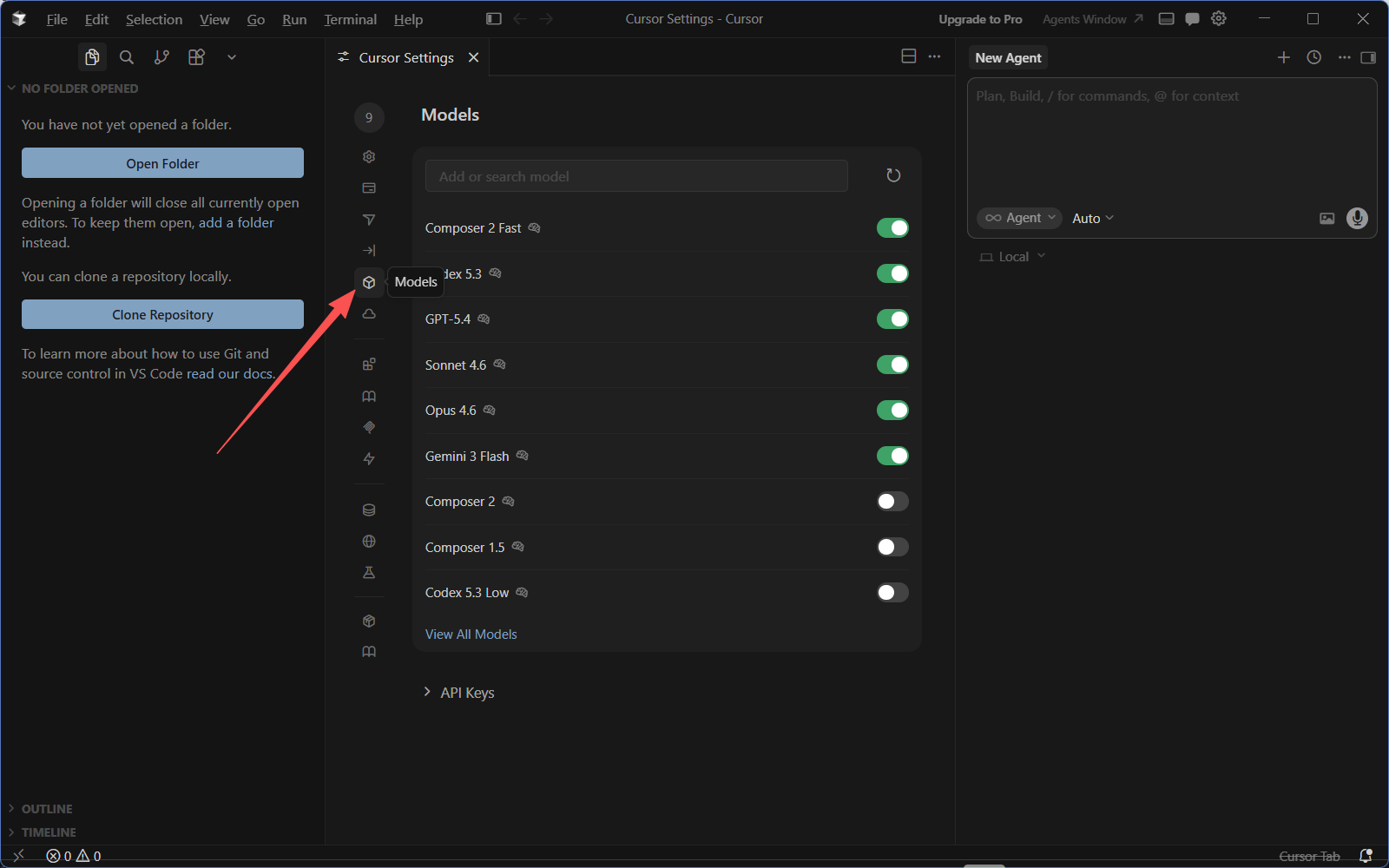Toggle the bottom panel from title bar

(x=1167, y=19)
